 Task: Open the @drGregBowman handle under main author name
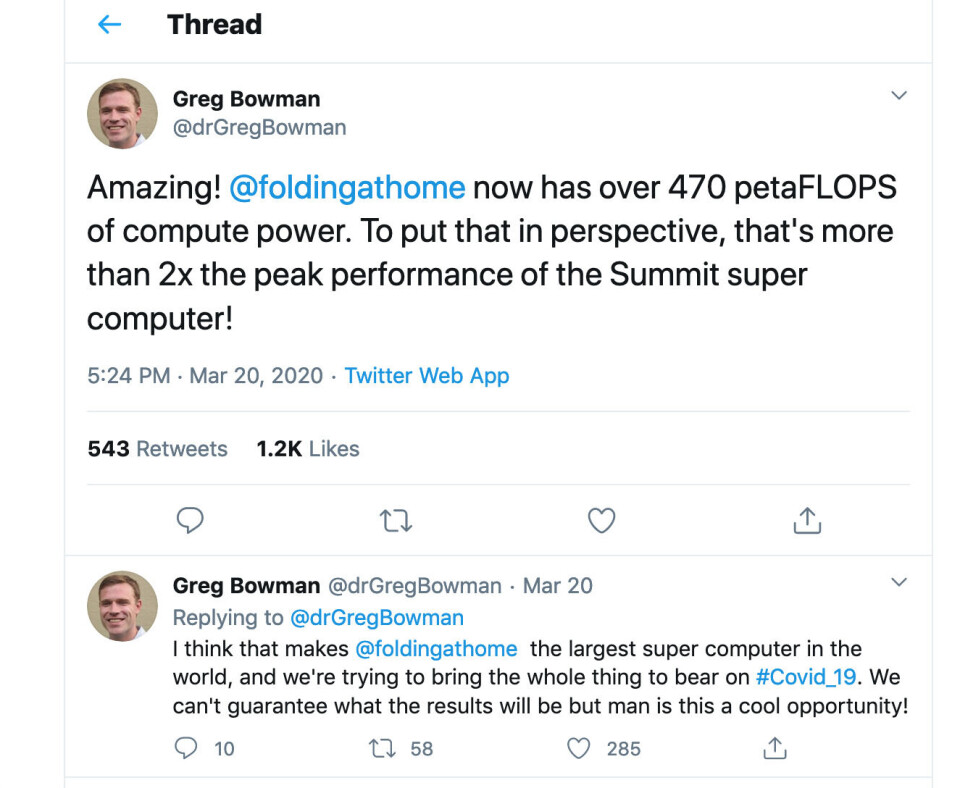pos(259,127)
